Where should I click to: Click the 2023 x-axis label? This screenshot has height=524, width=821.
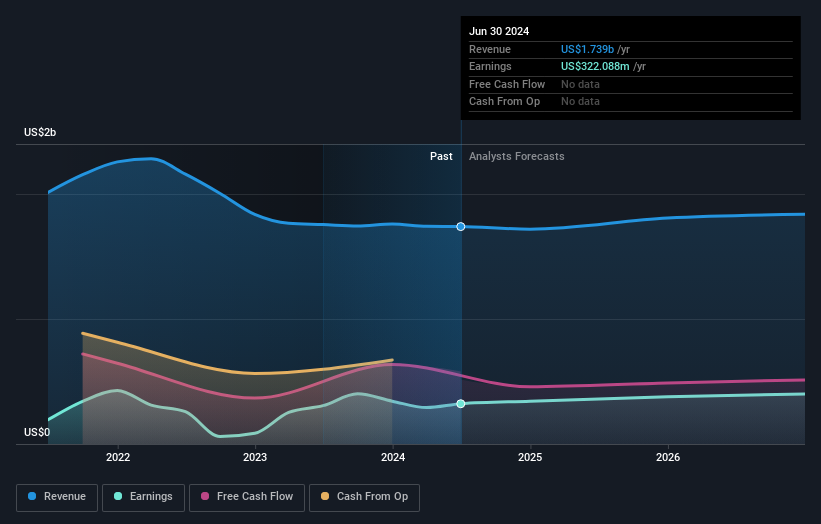(255, 458)
